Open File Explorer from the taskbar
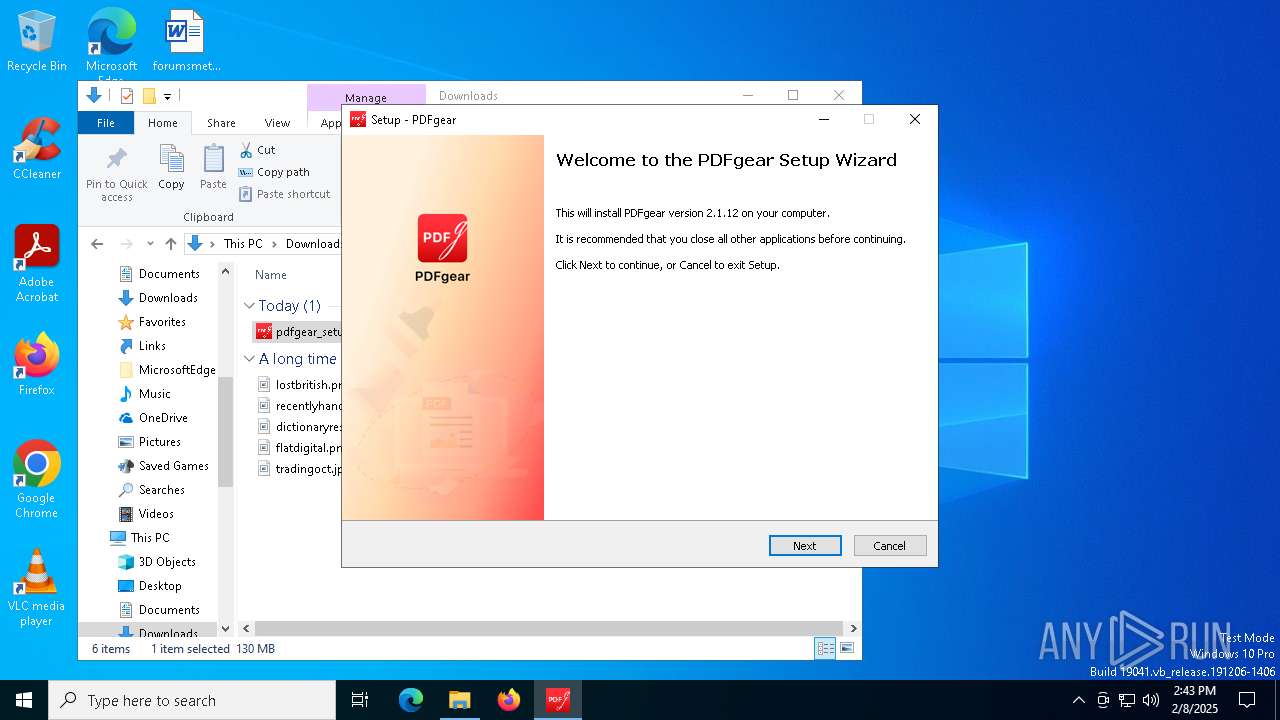Viewport: 1280px width, 720px height. [459, 700]
